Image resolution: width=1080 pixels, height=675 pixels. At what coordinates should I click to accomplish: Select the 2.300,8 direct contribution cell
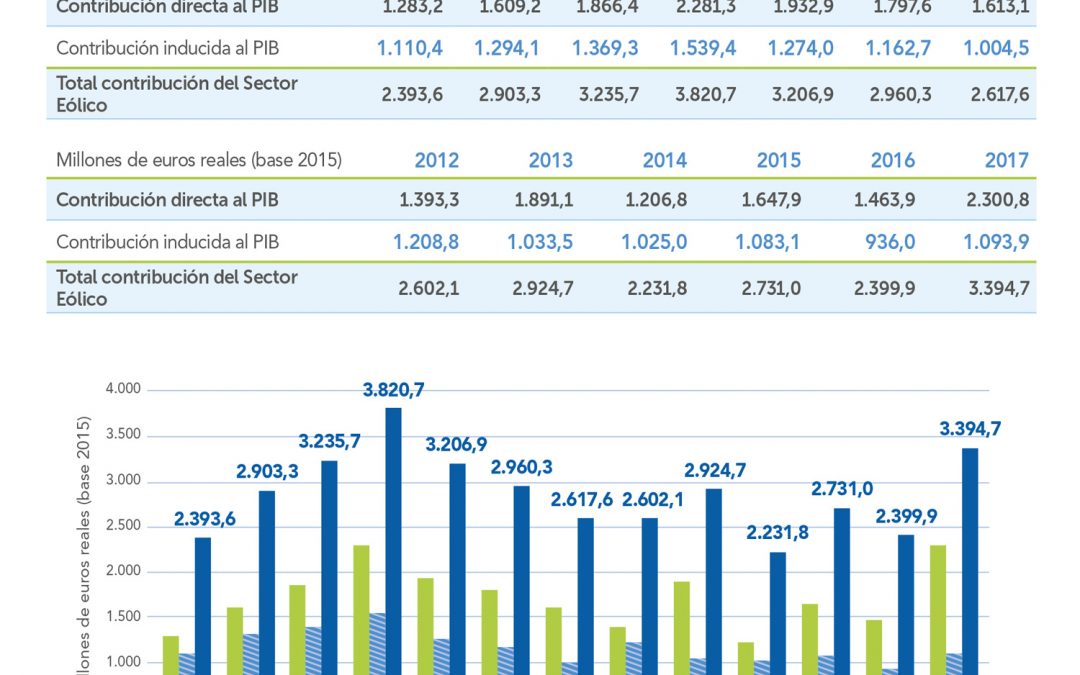[x=997, y=200]
